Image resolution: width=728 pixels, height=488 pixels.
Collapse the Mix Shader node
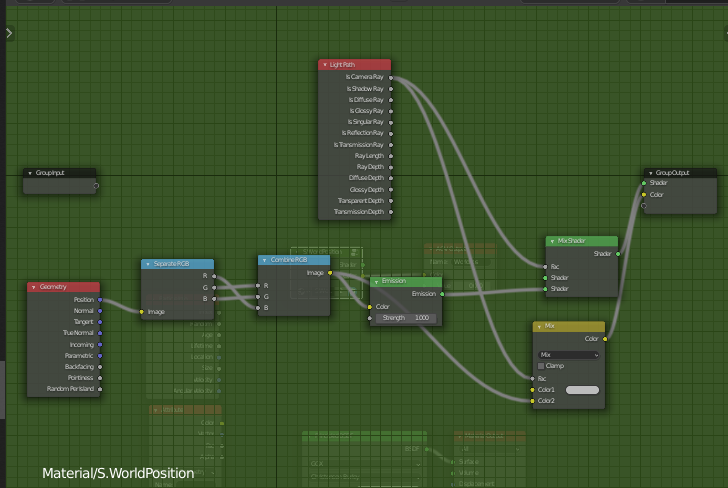click(552, 241)
